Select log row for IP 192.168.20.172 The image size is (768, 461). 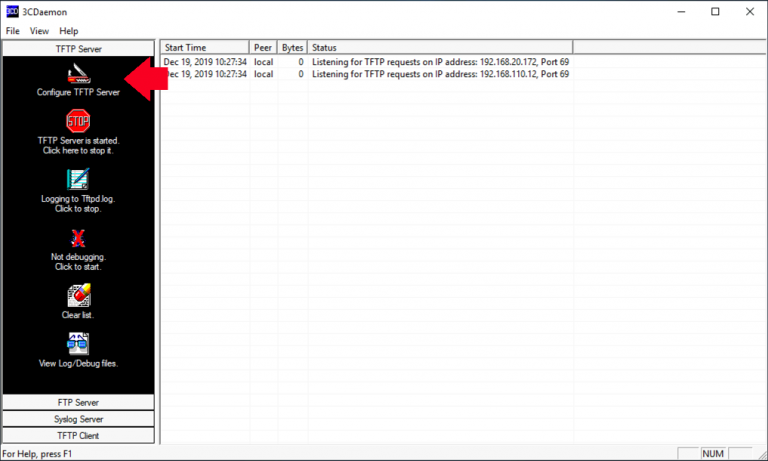tap(366, 62)
